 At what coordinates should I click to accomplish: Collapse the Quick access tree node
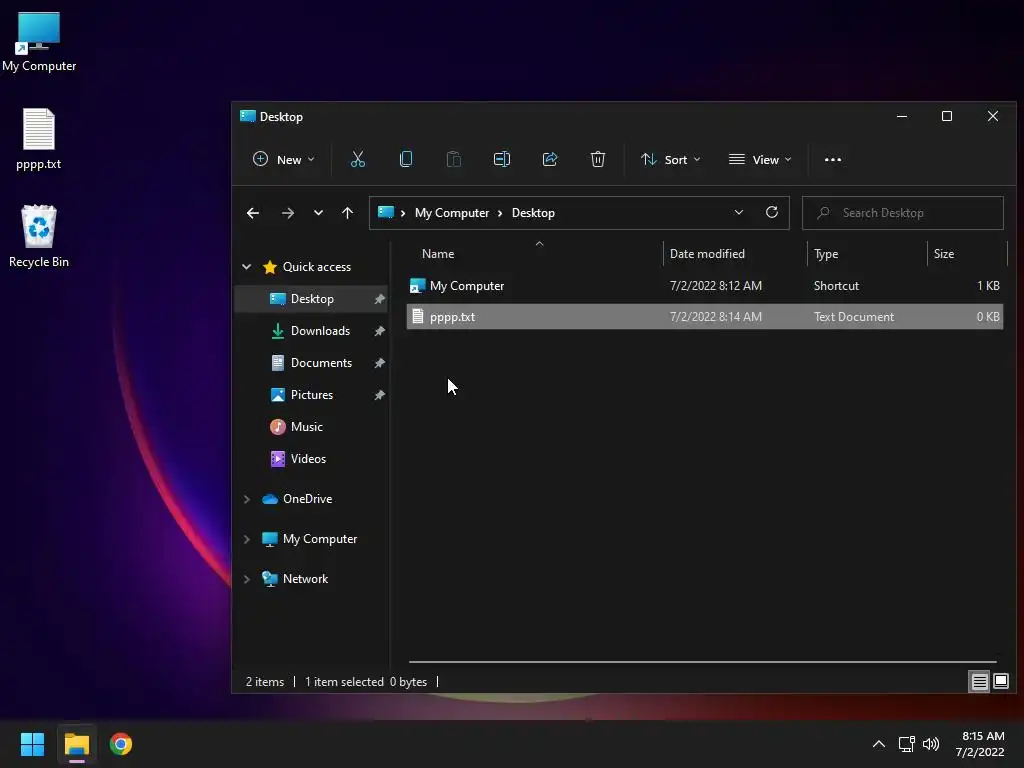(246, 266)
